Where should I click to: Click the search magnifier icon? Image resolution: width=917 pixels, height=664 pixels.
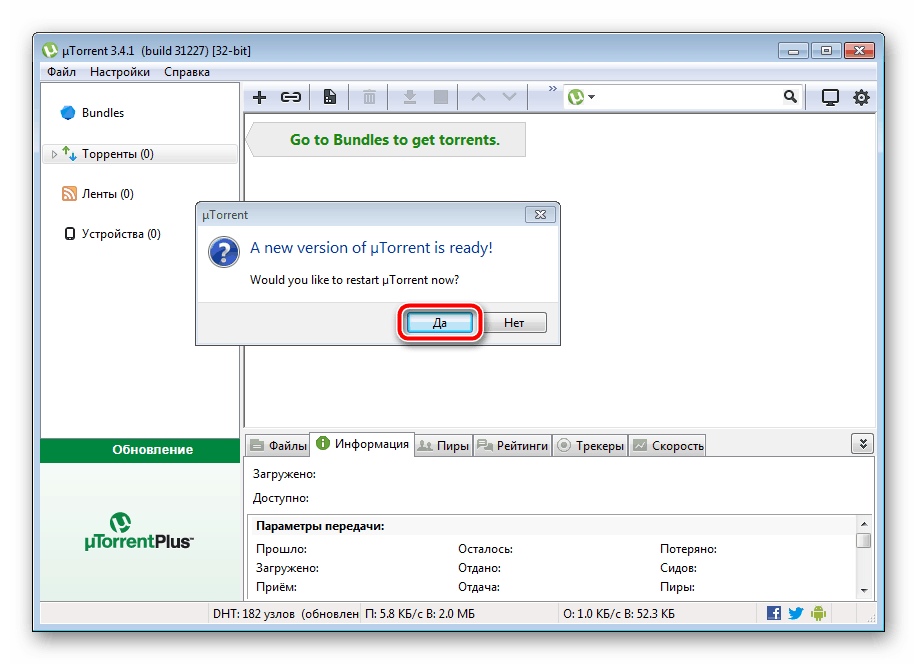click(x=790, y=97)
